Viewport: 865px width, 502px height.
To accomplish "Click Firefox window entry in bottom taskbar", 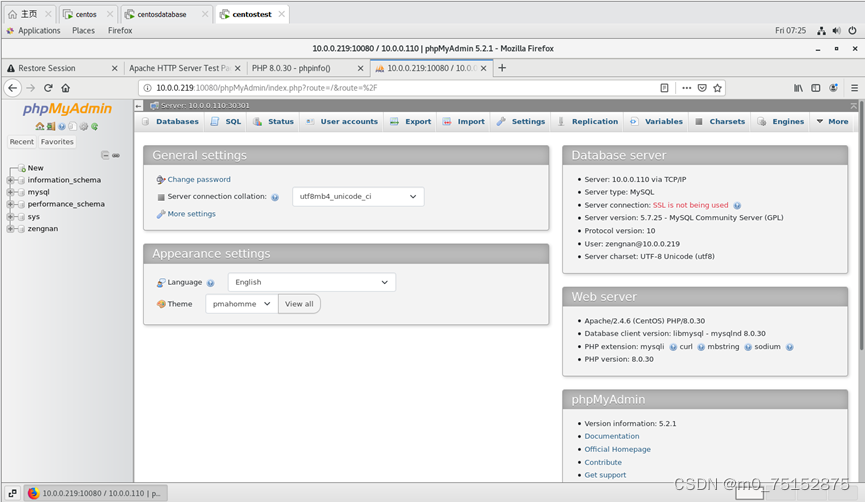I will tap(95, 493).
